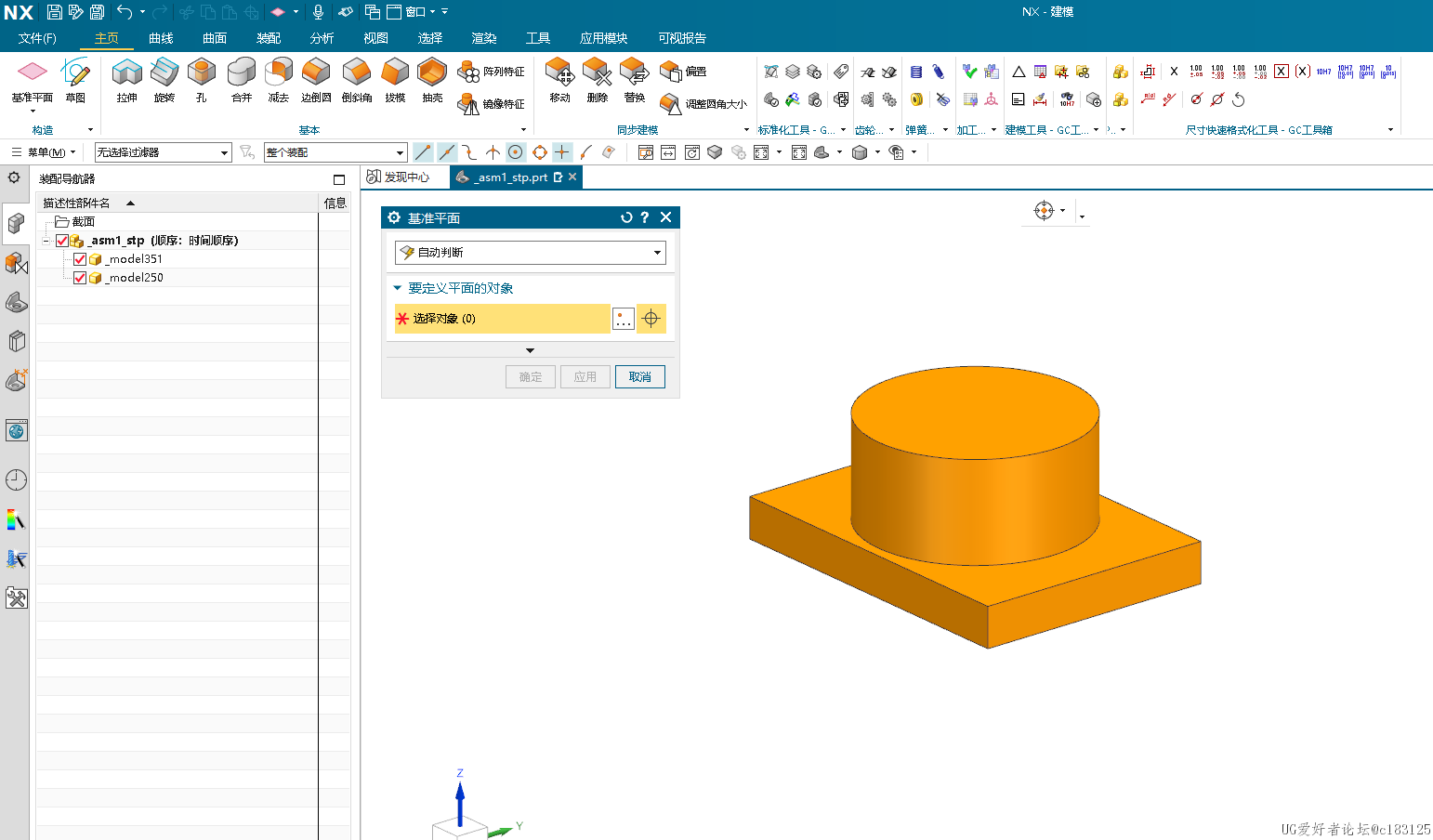
Task: Expand the 基本 group dropdown arrow
Action: coord(524,130)
